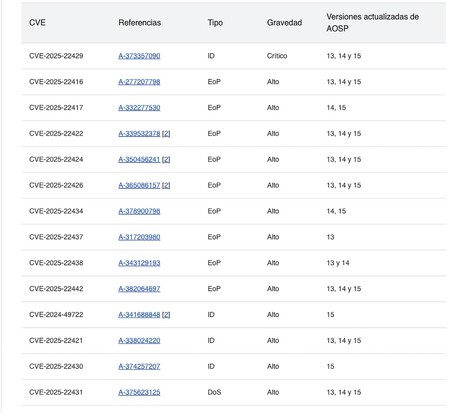Select the CVE-2025-22424 cell

click(x=56, y=160)
